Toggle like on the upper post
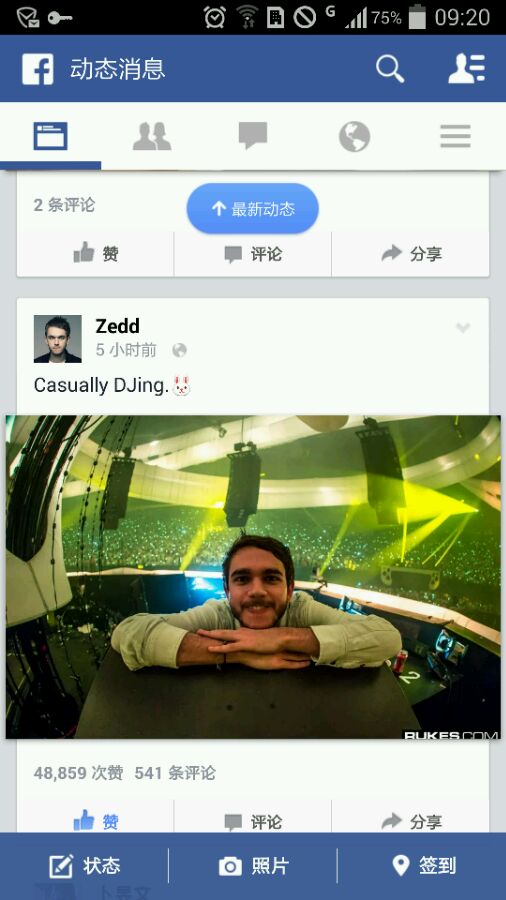Viewport: 506px width, 900px height. pyautogui.click(x=96, y=254)
